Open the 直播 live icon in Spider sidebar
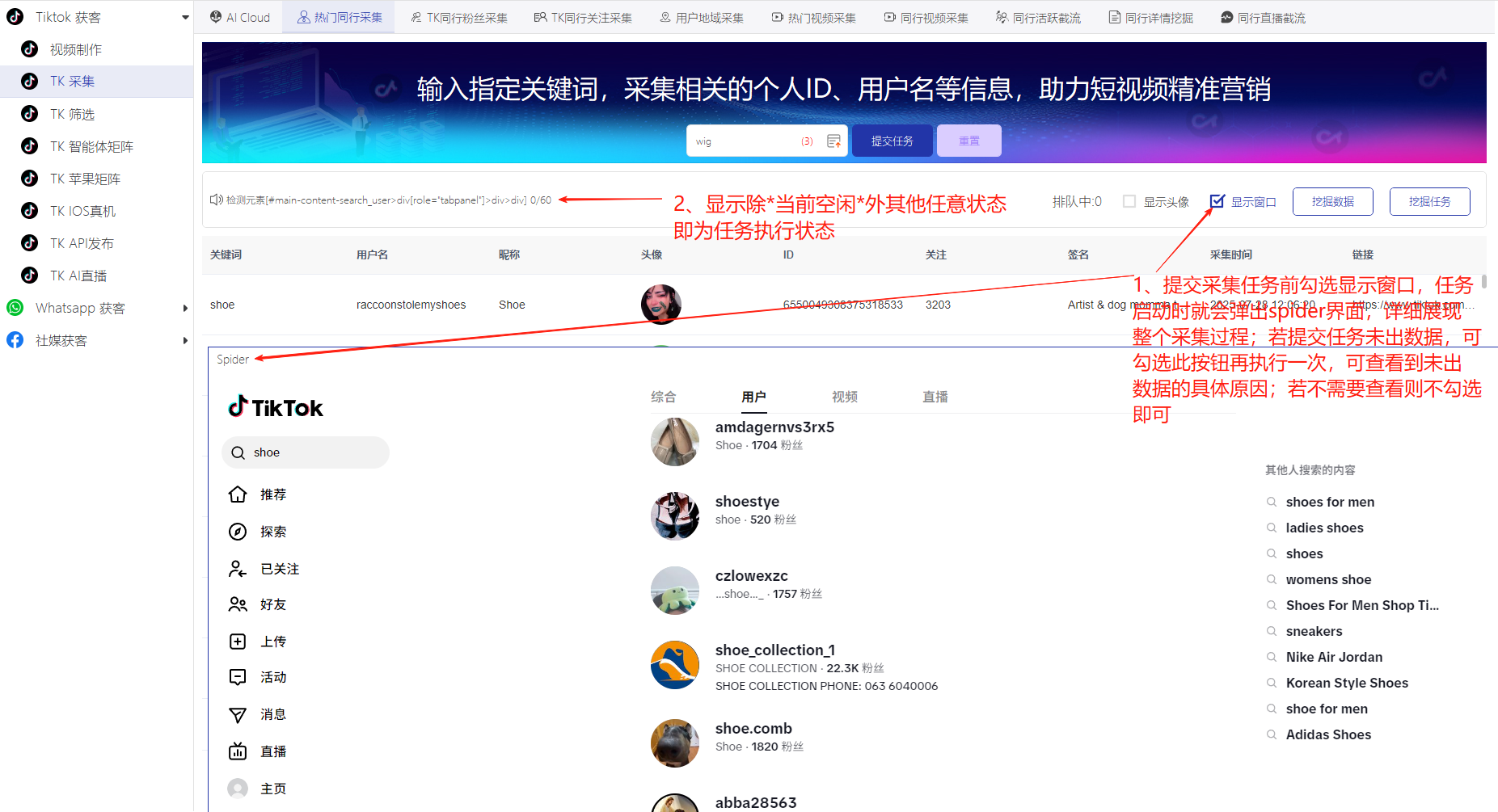 click(238, 751)
